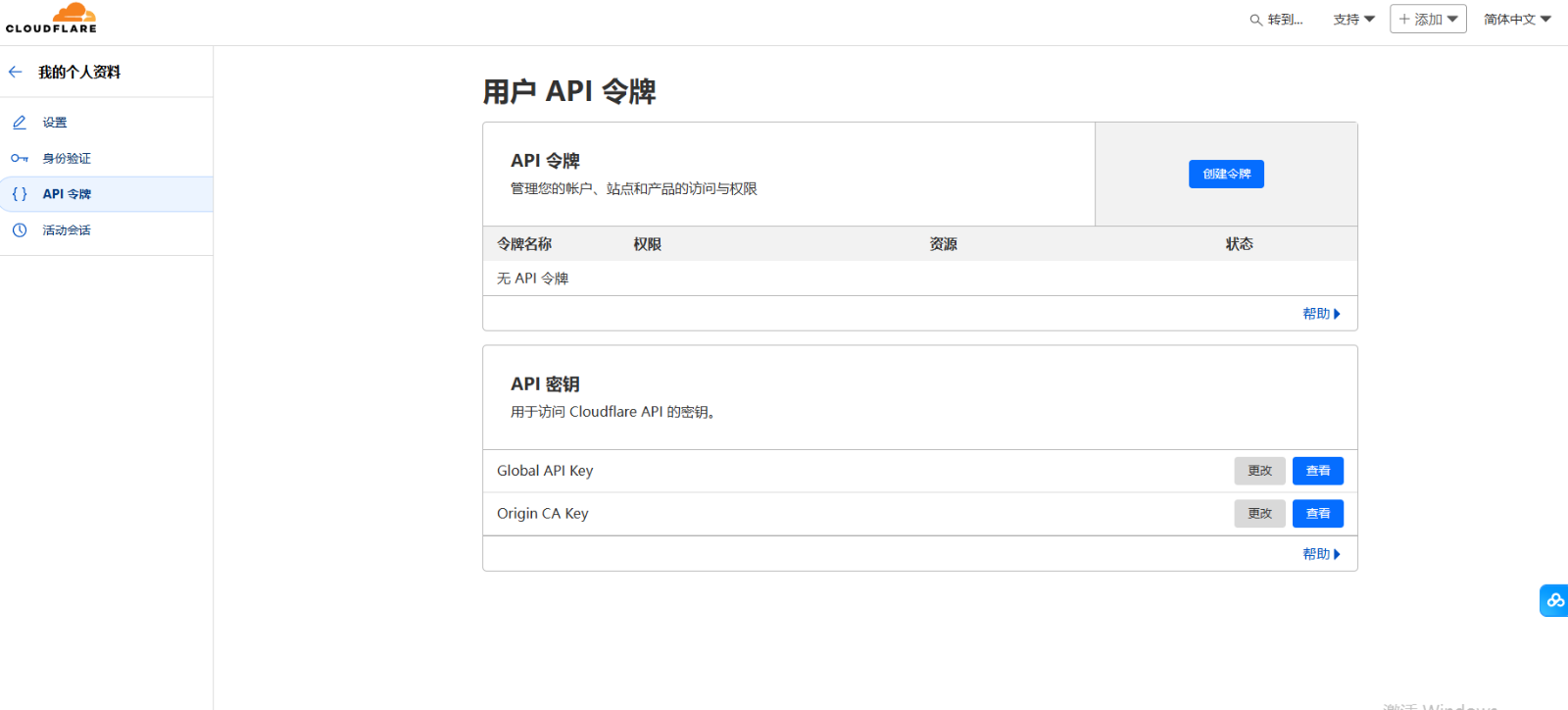This screenshot has width=1568, height=710.
Task: Go back via 我的个人资料 heading
Action: point(79,72)
